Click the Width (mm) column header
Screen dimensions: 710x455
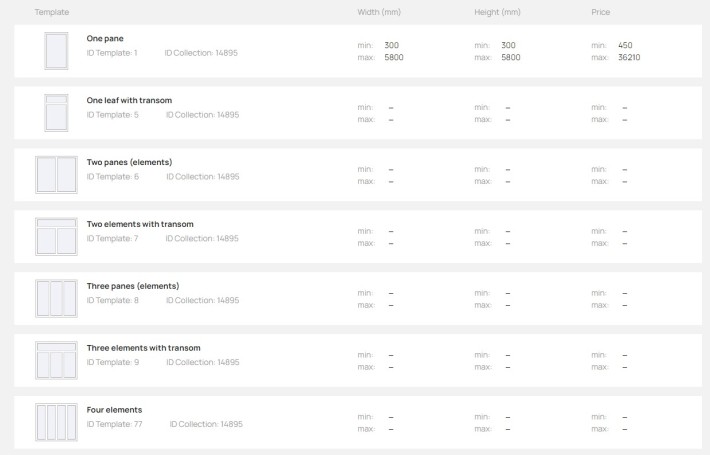(x=379, y=12)
